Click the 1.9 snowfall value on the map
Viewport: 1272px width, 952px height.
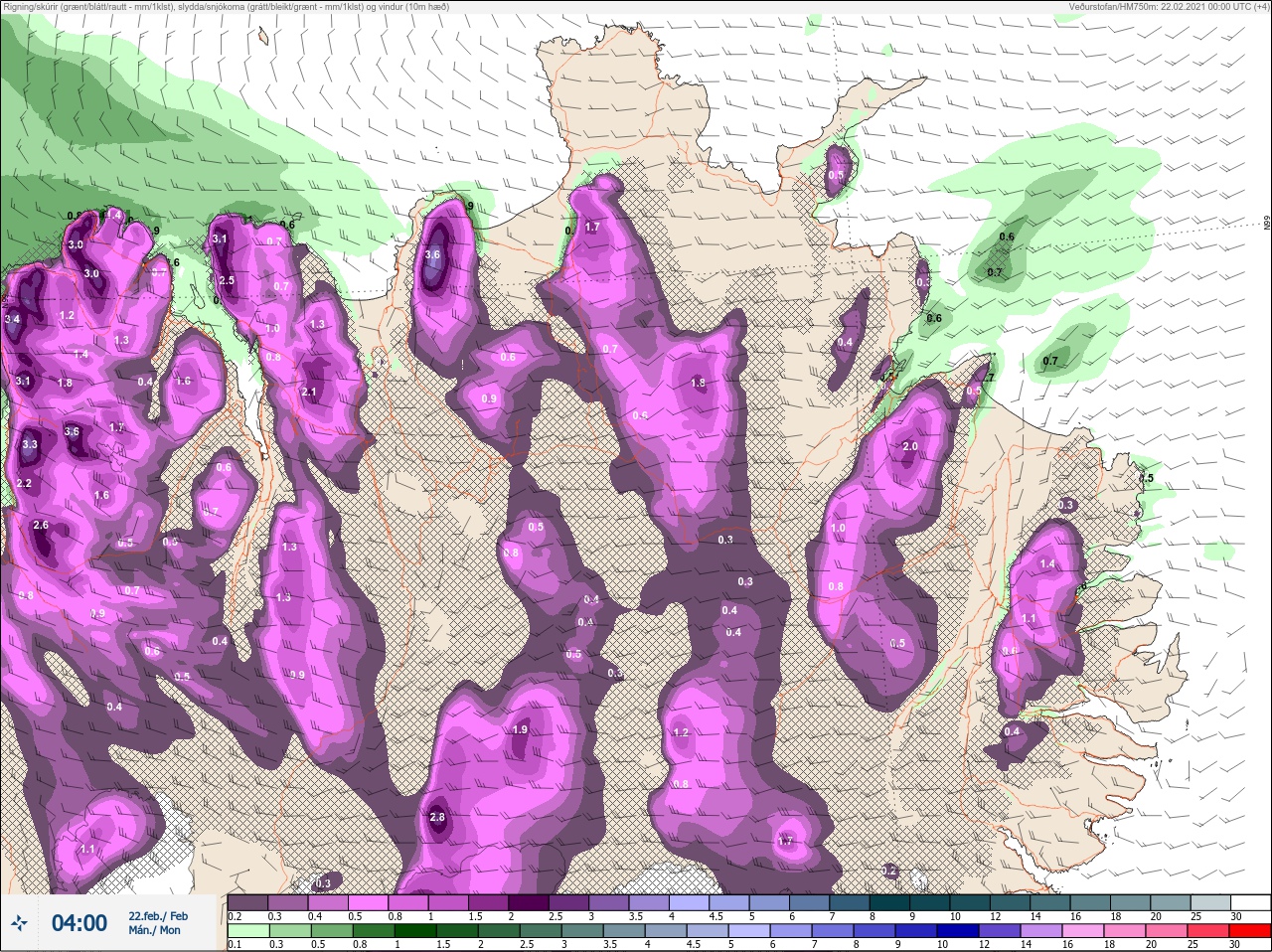(x=520, y=729)
